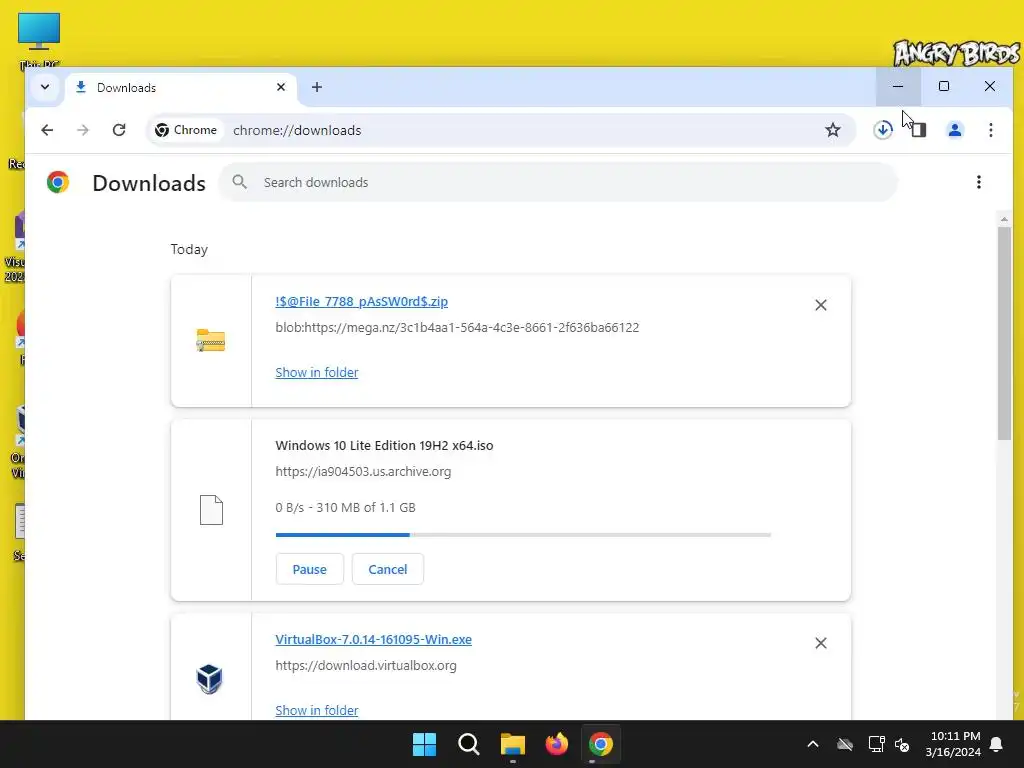Open the taskbar clock and date
1024x768 pixels.
click(953, 744)
